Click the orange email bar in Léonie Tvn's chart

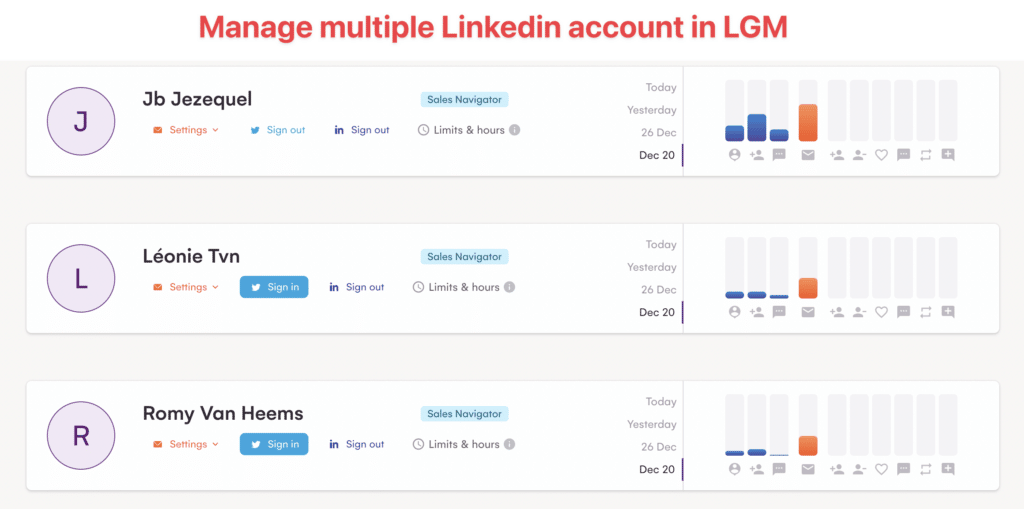808,288
